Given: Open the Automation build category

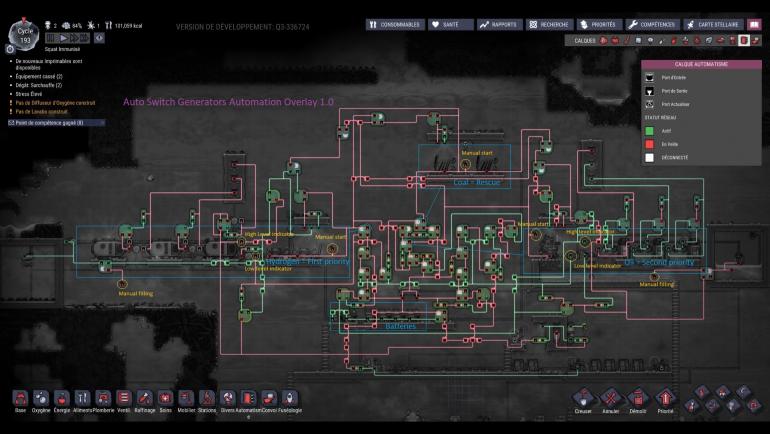Looking at the screenshot, I should point(248,401).
